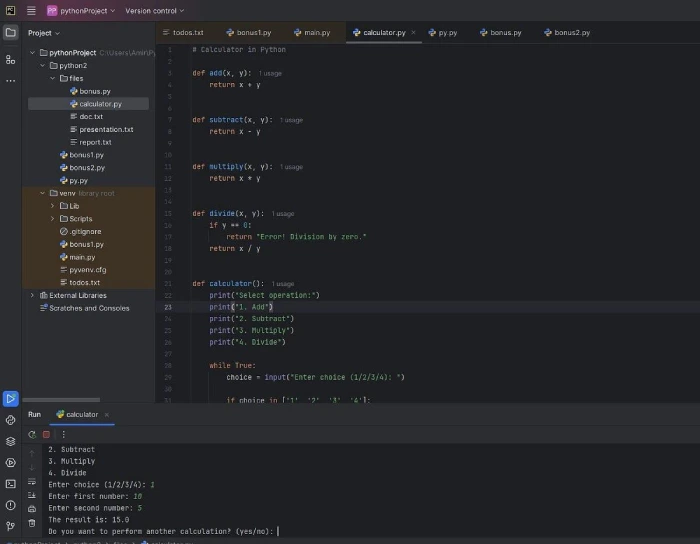Screen dimensions: 700x544
Task: Rerun the calculator script
Action: click(x=32, y=434)
